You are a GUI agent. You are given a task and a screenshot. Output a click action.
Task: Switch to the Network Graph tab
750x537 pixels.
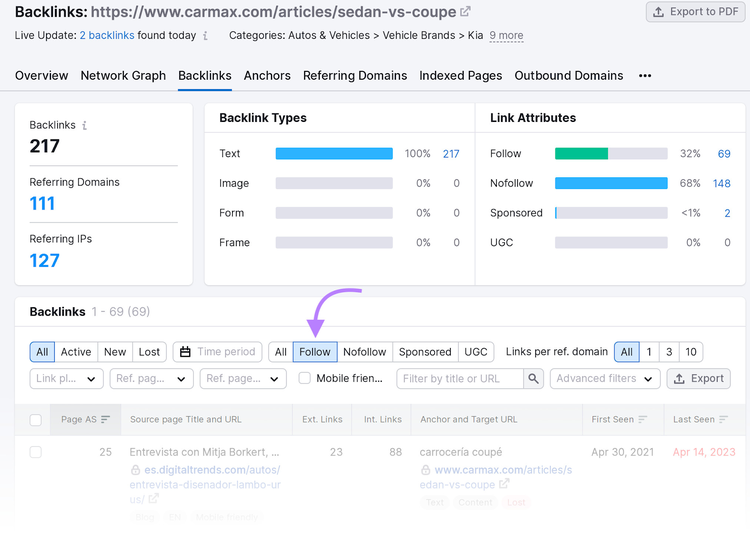pos(123,76)
